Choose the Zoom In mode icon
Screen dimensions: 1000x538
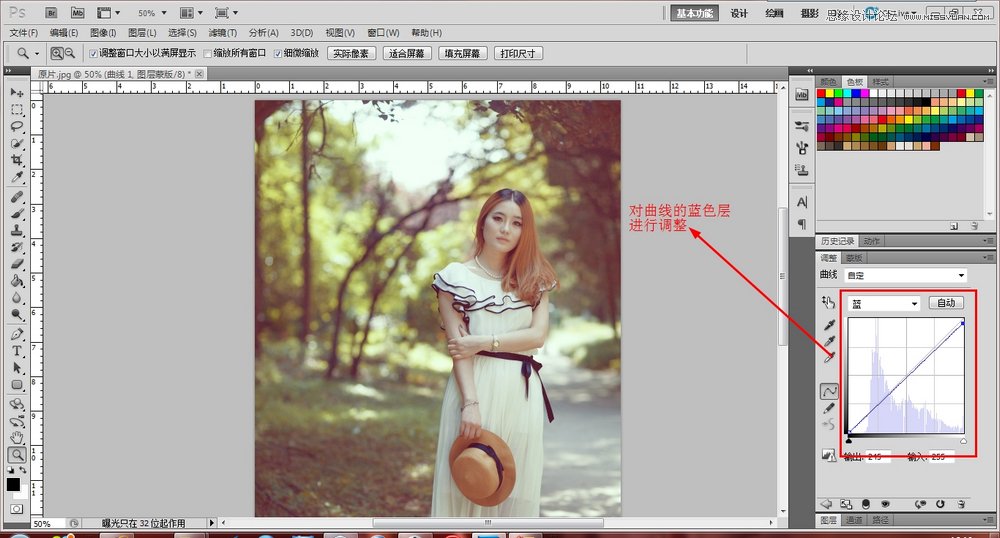click(57, 54)
